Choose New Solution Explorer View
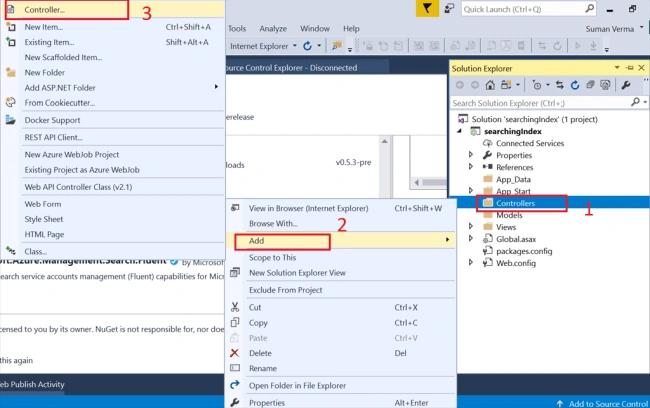The image size is (650, 408). coord(341,273)
